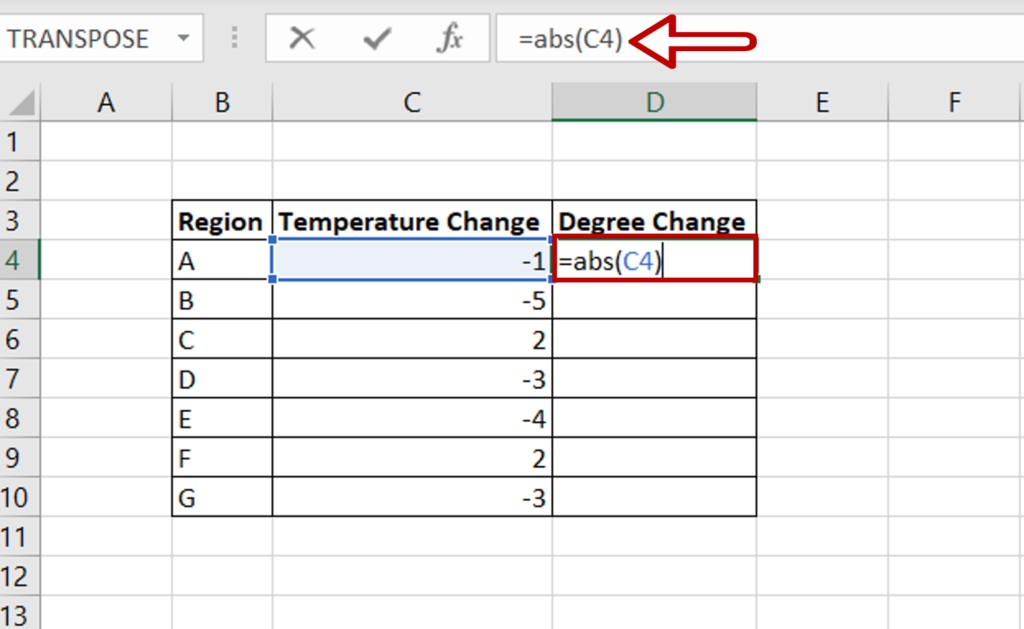Select column F header
Screen dimensions: 1024x629
[954, 103]
